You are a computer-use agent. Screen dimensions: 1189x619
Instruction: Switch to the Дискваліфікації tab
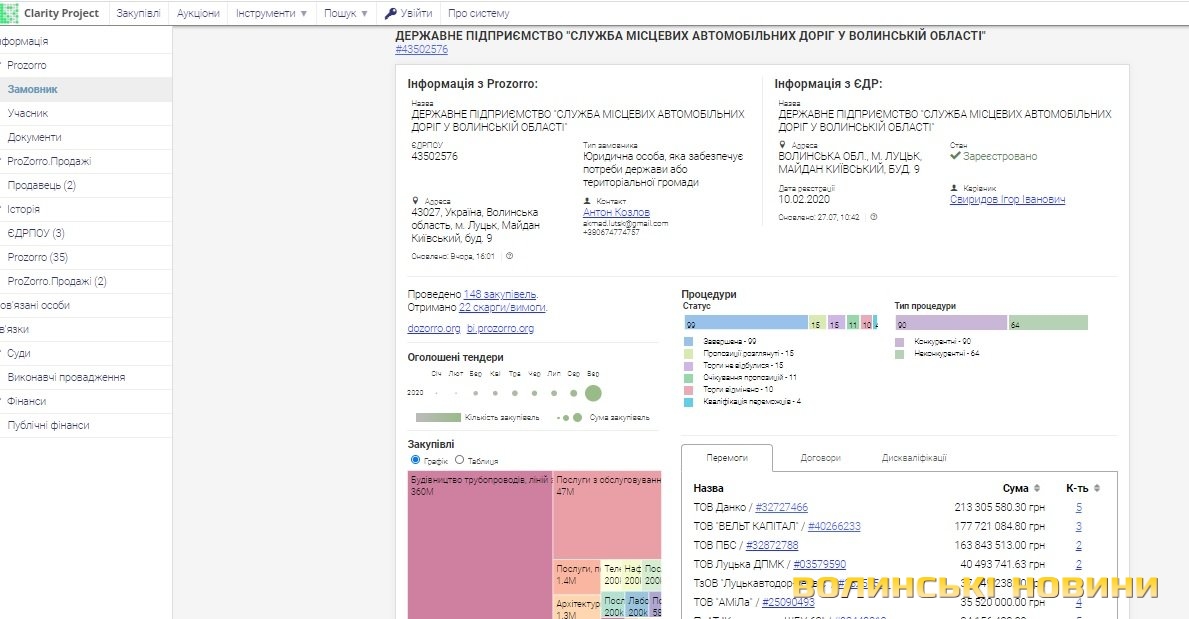click(x=914, y=458)
